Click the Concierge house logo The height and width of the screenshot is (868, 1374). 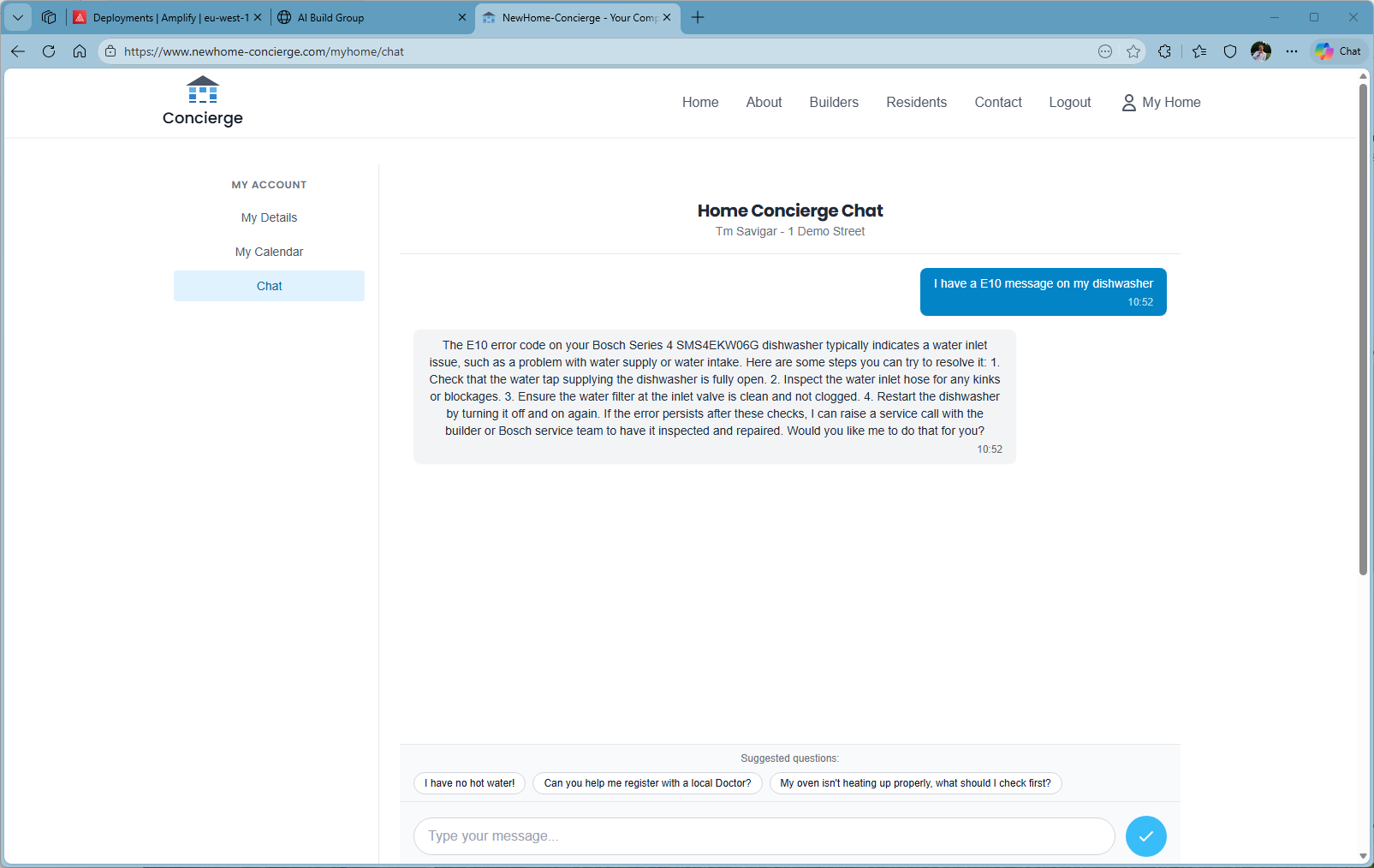coord(203,101)
